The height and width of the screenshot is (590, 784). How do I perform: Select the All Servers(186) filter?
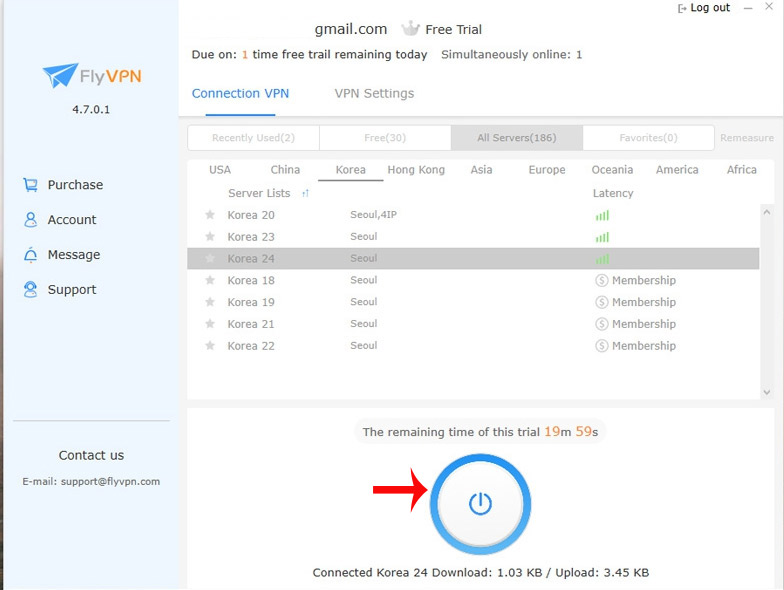point(516,138)
